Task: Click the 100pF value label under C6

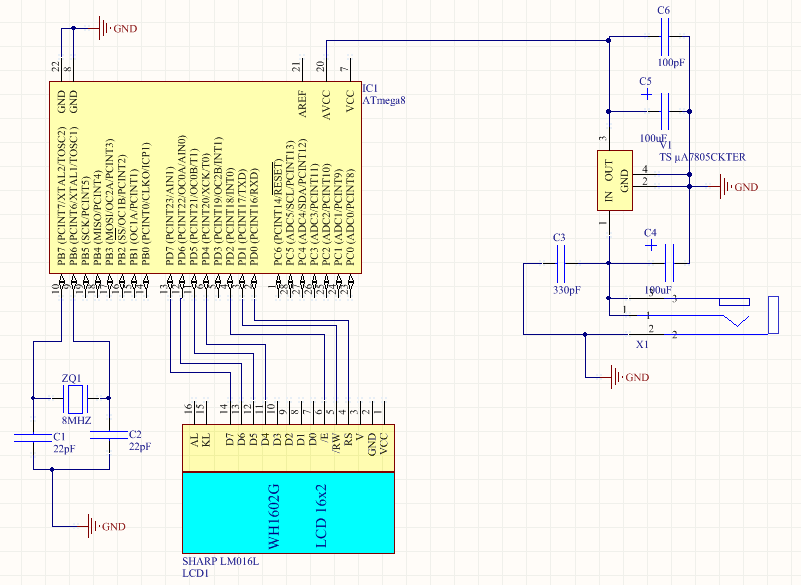Action: 671,63
